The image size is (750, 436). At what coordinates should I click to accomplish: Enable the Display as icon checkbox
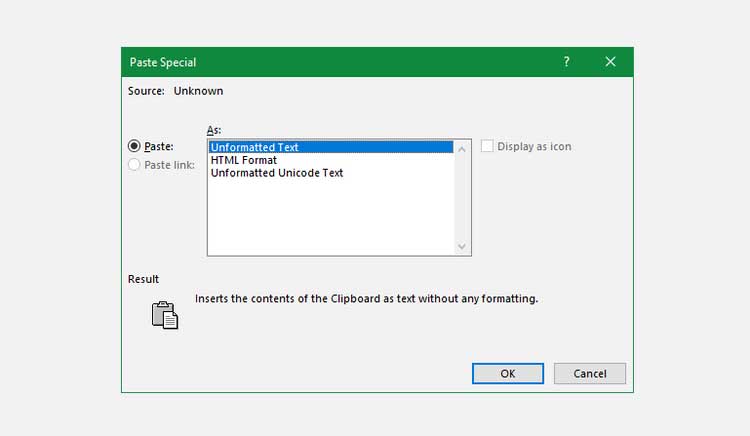pyautogui.click(x=487, y=146)
